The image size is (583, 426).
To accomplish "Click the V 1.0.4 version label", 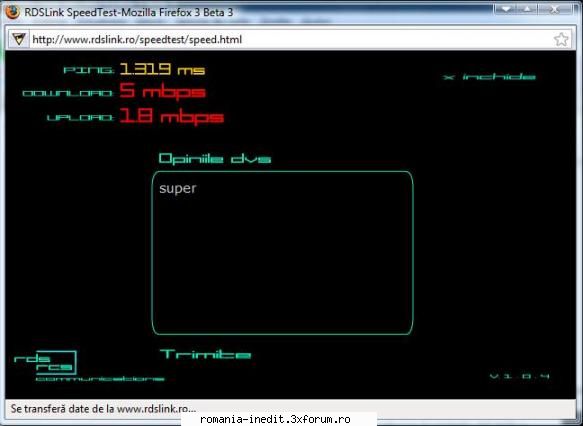I will [520, 376].
